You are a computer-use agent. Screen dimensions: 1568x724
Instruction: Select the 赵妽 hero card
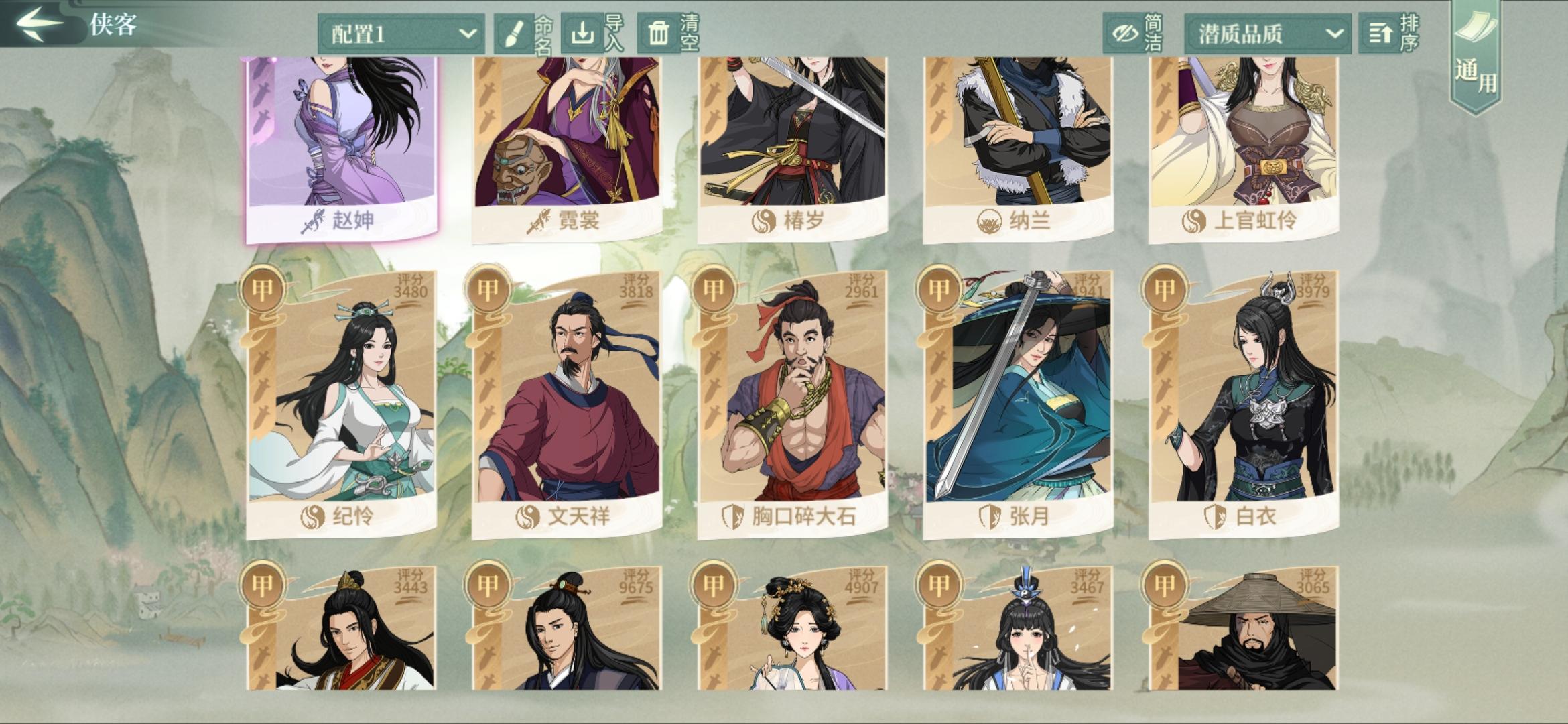point(342,149)
